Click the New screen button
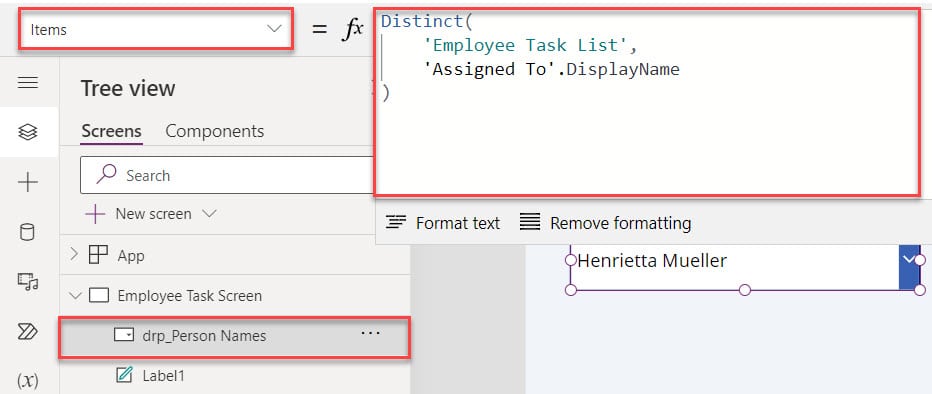932x394 pixels. click(138, 214)
